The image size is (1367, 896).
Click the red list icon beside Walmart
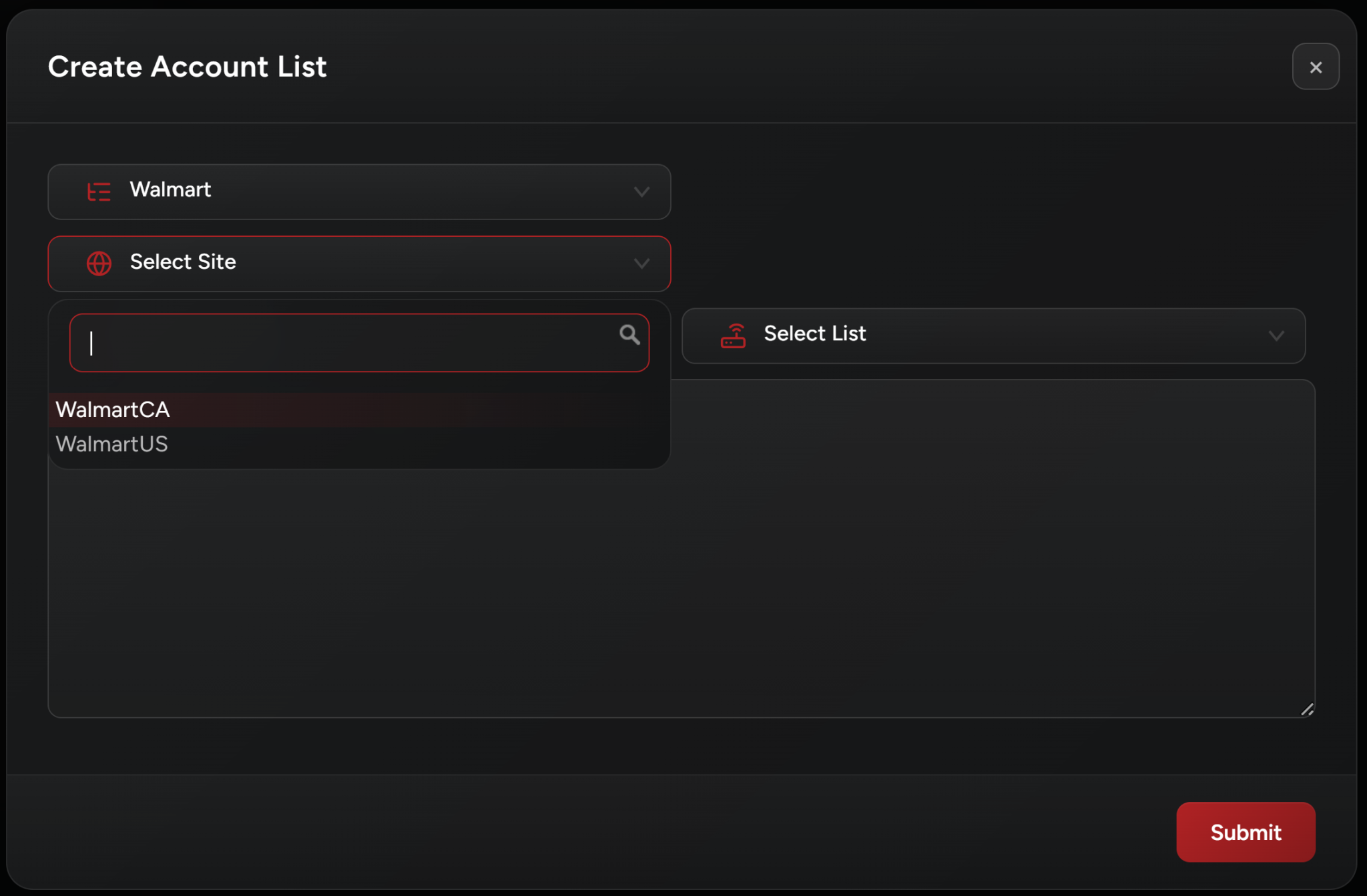(x=99, y=192)
